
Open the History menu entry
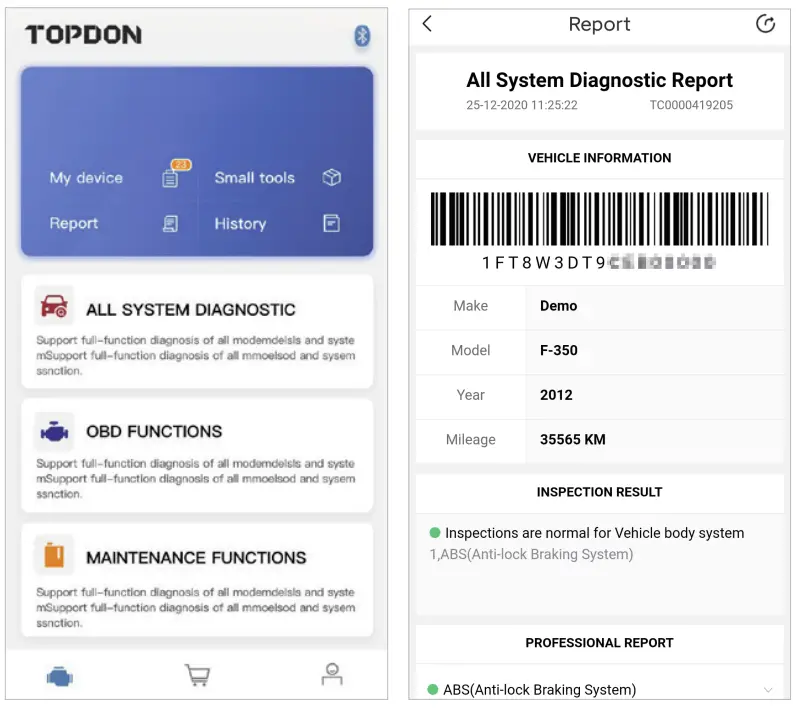click(240, 224)
